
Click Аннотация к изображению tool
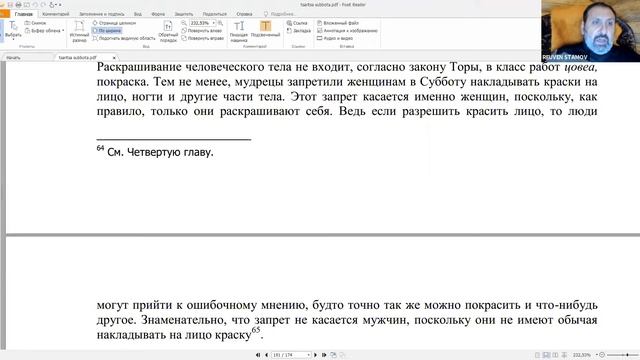pyautogui.click(x=347, y=31)
